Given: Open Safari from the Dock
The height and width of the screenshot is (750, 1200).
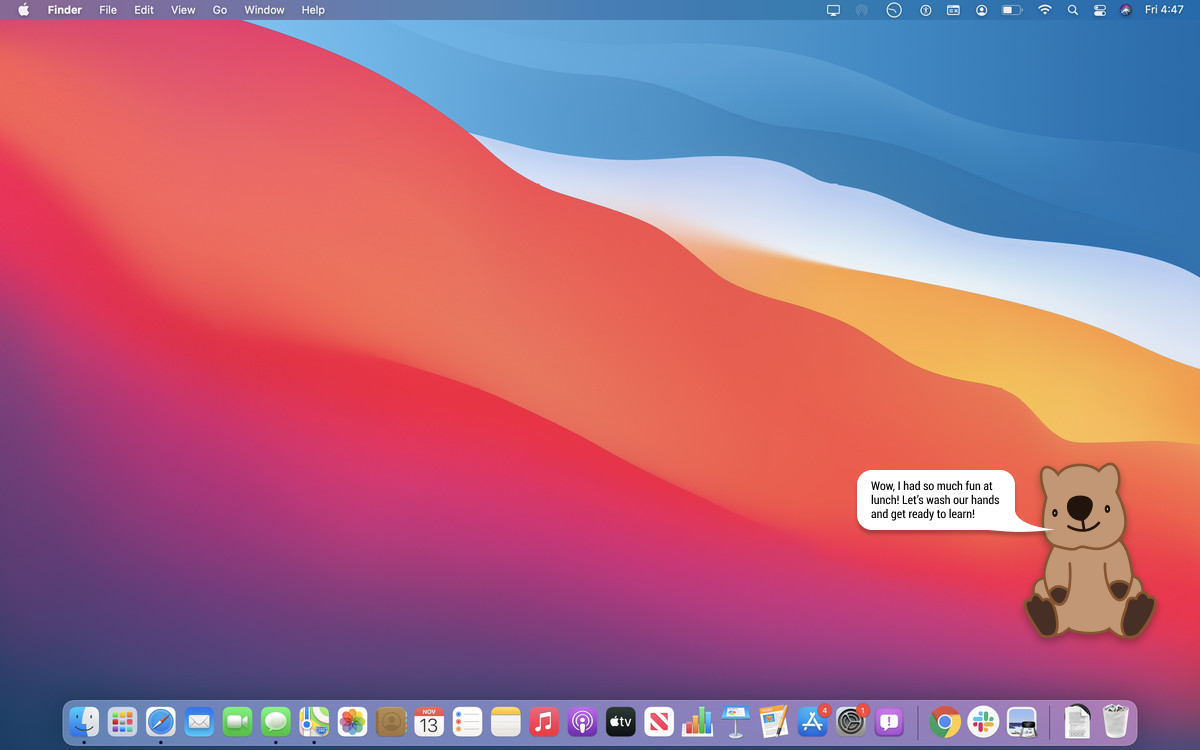Looking at the screenshot, I should pyautogui.click(x=160, y=721).
